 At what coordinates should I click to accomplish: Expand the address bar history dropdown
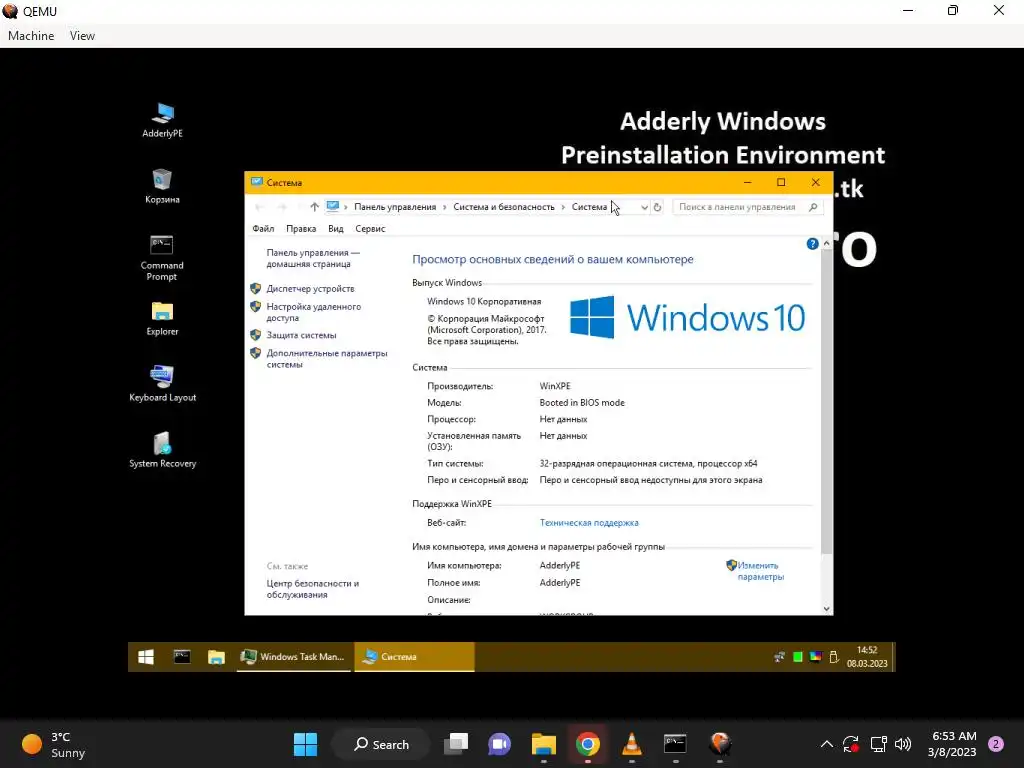pos(644,207)
